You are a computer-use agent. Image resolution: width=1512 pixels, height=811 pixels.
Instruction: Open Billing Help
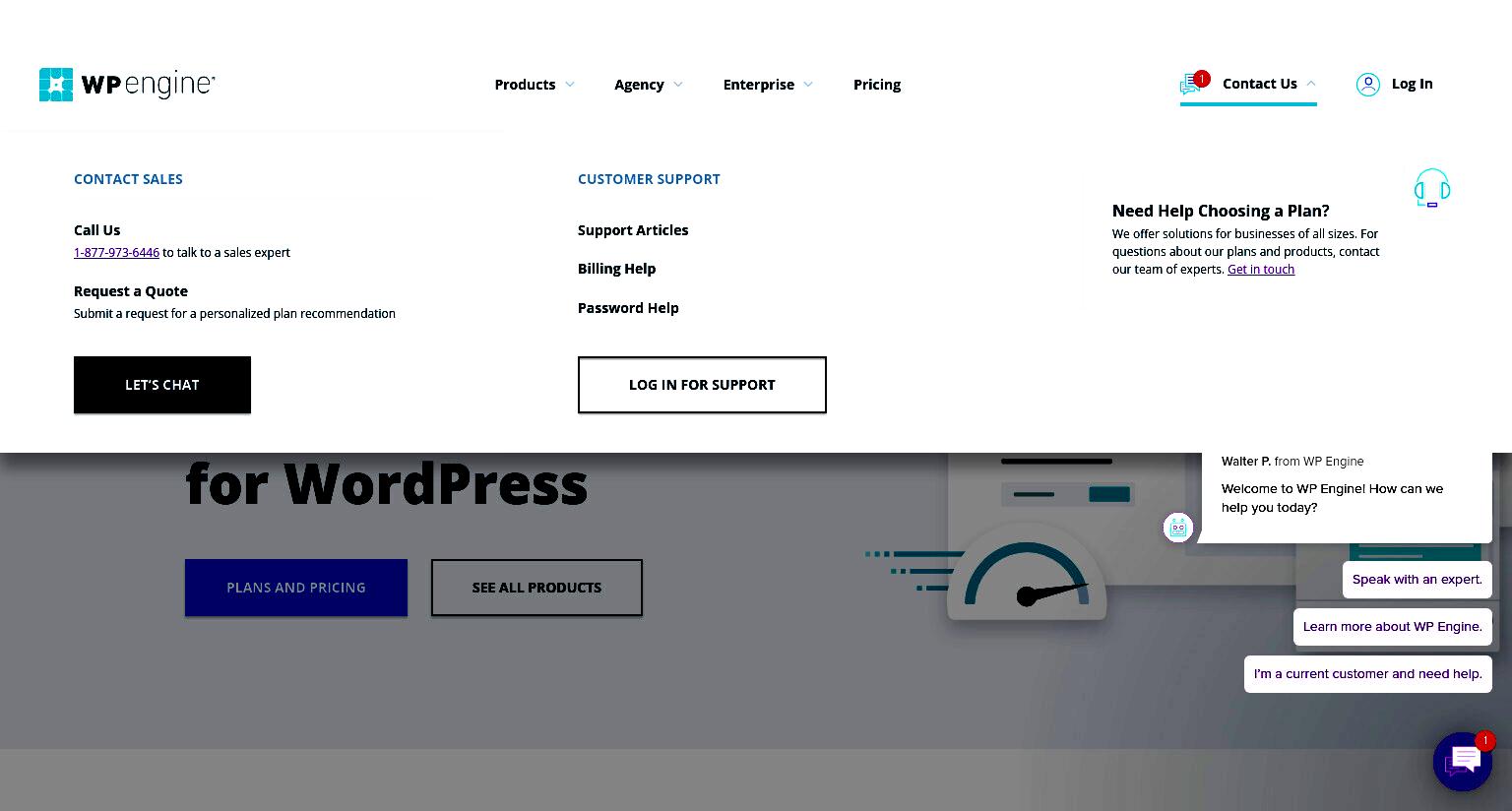[x=616, y=269]
